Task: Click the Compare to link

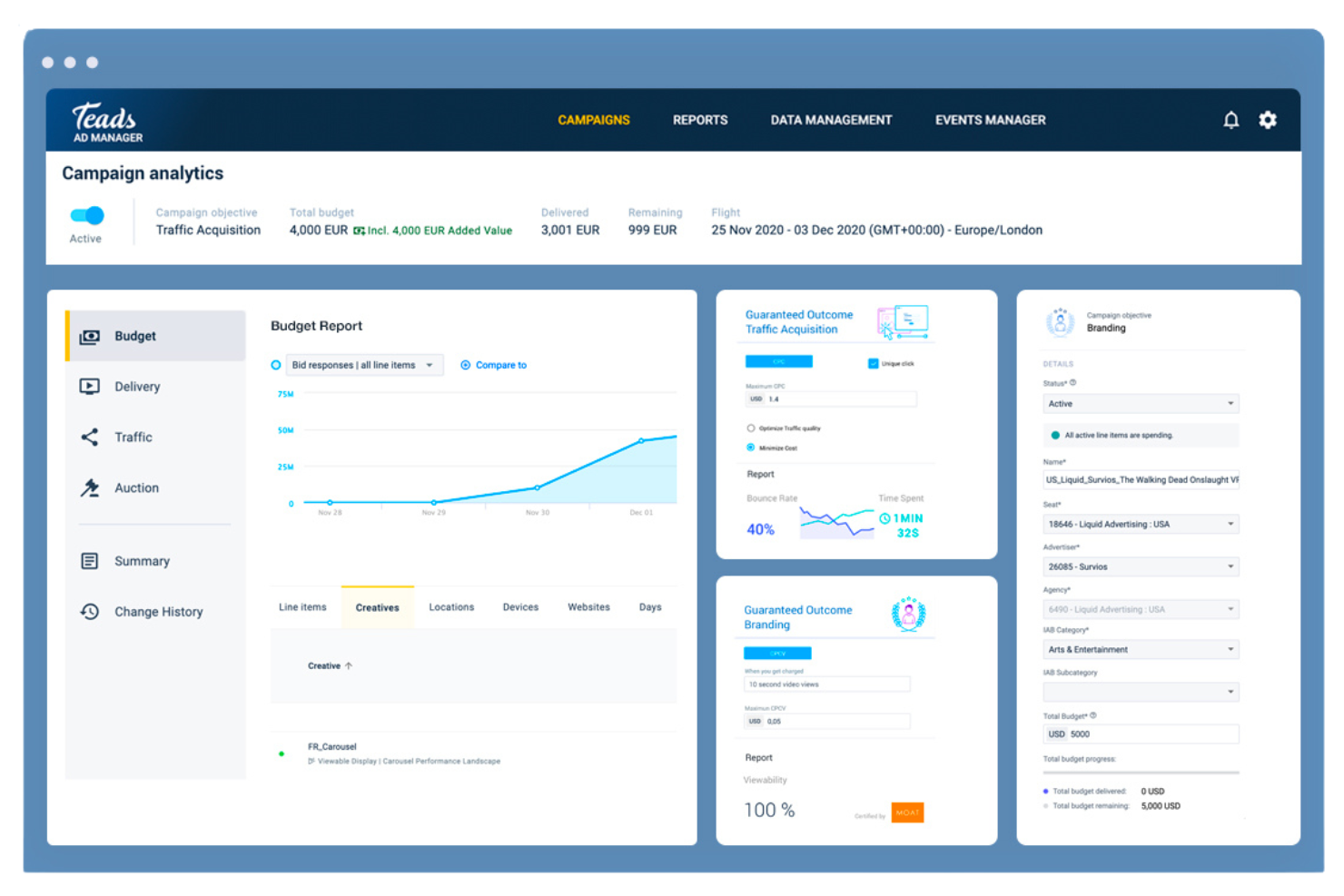Action: tap(501, 365)
